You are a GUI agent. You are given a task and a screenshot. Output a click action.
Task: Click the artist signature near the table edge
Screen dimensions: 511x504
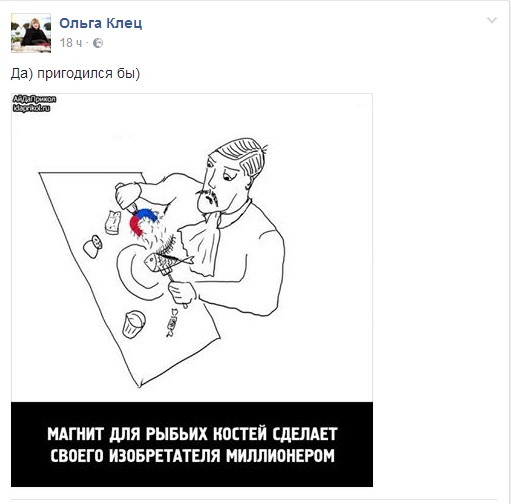coord(172,323)
